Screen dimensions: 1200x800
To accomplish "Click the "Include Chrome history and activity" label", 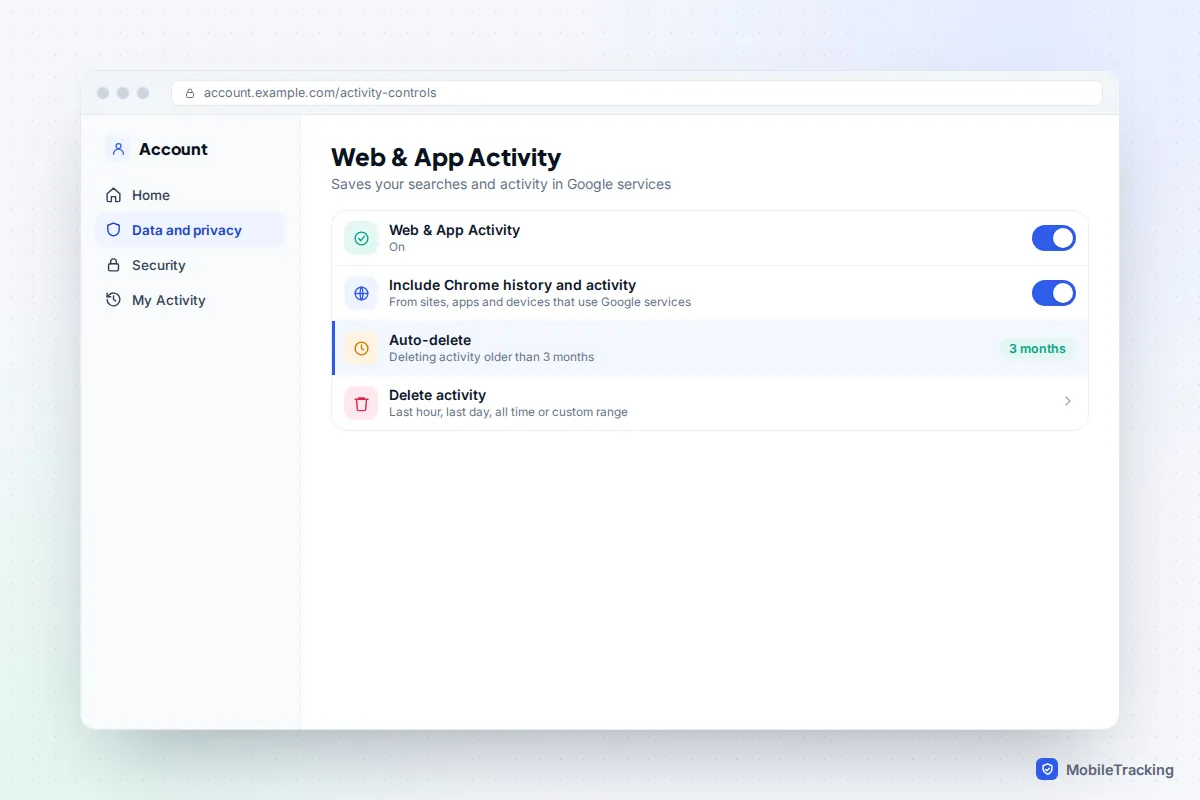I will (512, 285).
